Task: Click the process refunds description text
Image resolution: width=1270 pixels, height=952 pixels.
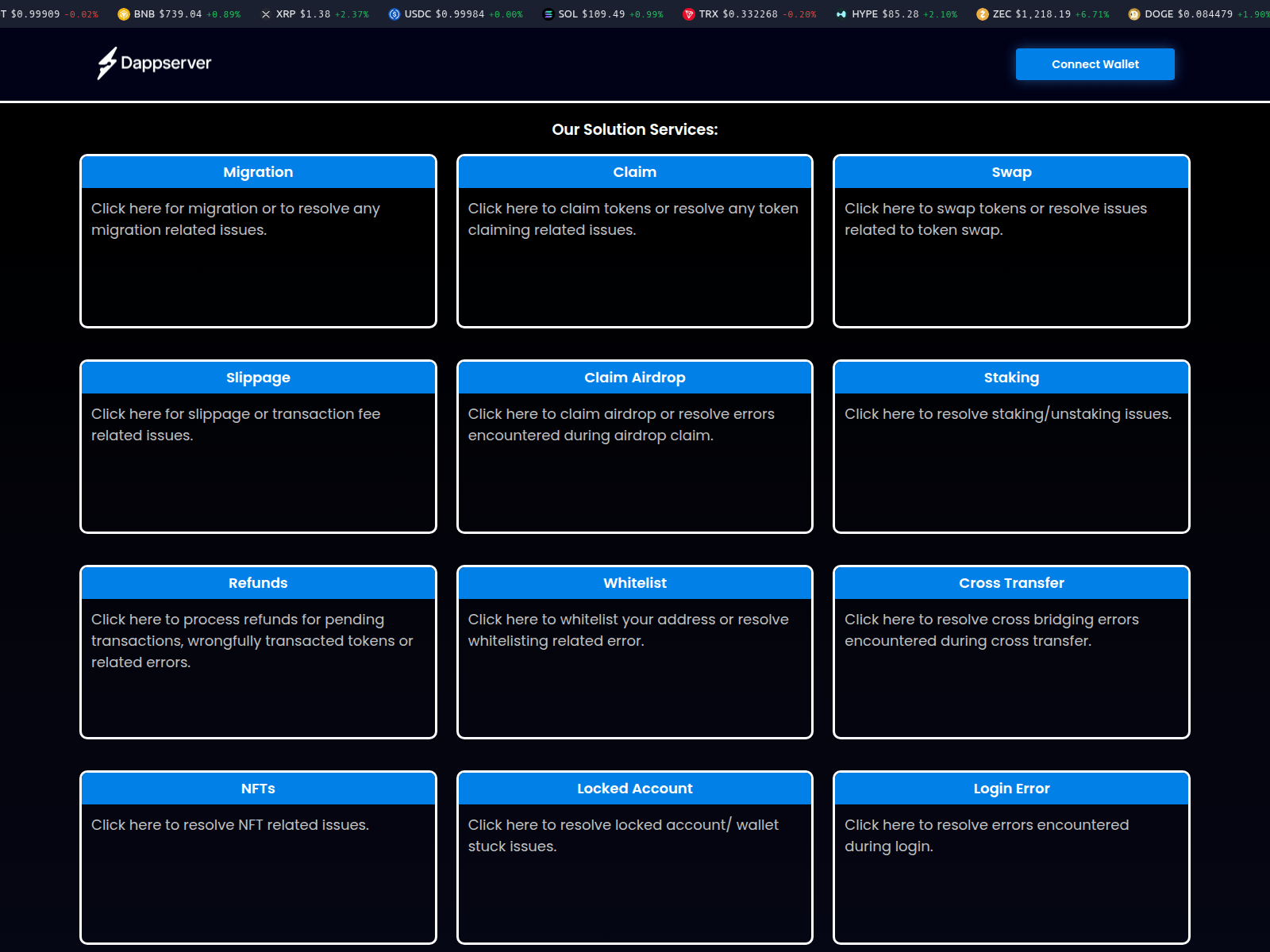Action: (252, 640)
